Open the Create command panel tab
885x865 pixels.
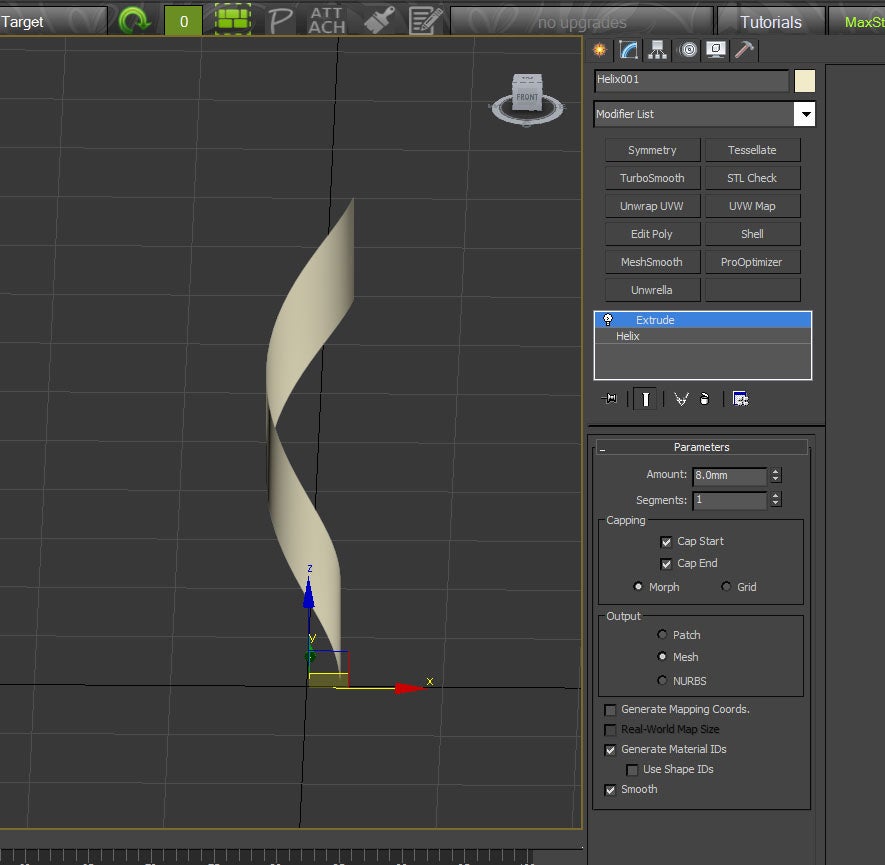[600, 49]
